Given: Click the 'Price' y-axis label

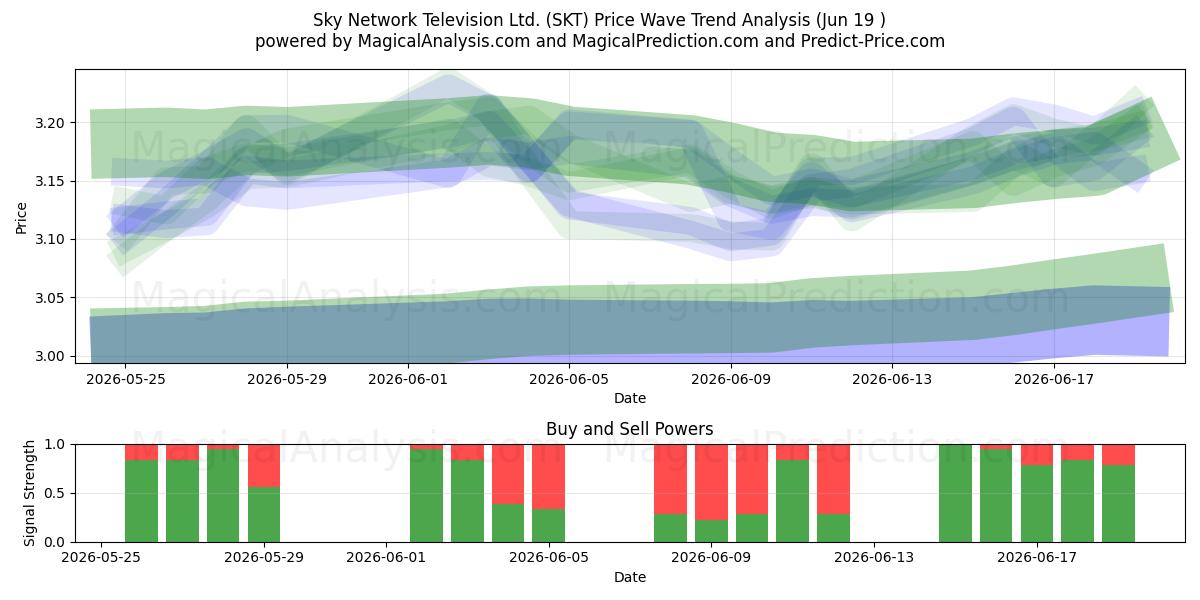Looking at the screenshot, I should click(x=22, y=216).
